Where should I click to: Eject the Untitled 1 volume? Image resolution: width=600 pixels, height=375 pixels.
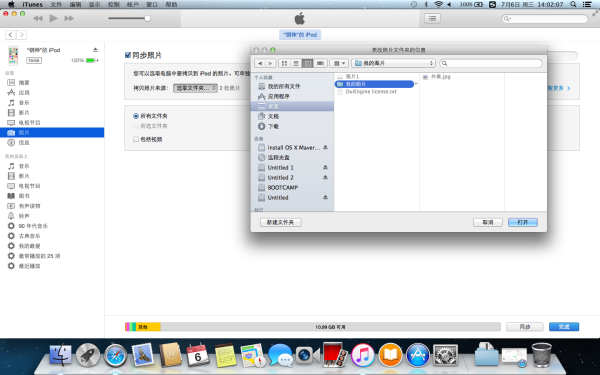325,167
